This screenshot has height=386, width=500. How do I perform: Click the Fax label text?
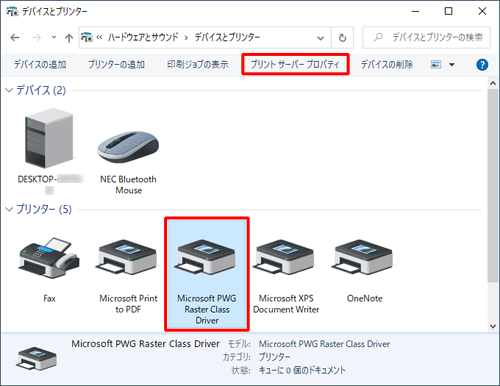coord(49,298)
